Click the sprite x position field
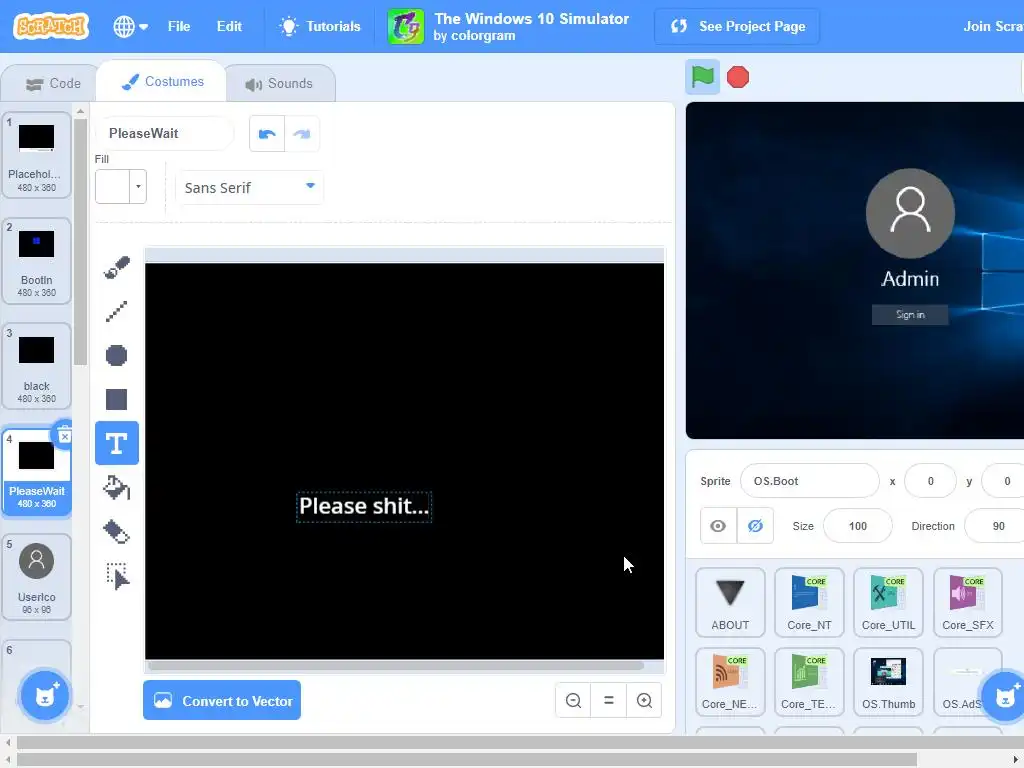Screen dimensions: 1024x768 click(x=931, y=481)
